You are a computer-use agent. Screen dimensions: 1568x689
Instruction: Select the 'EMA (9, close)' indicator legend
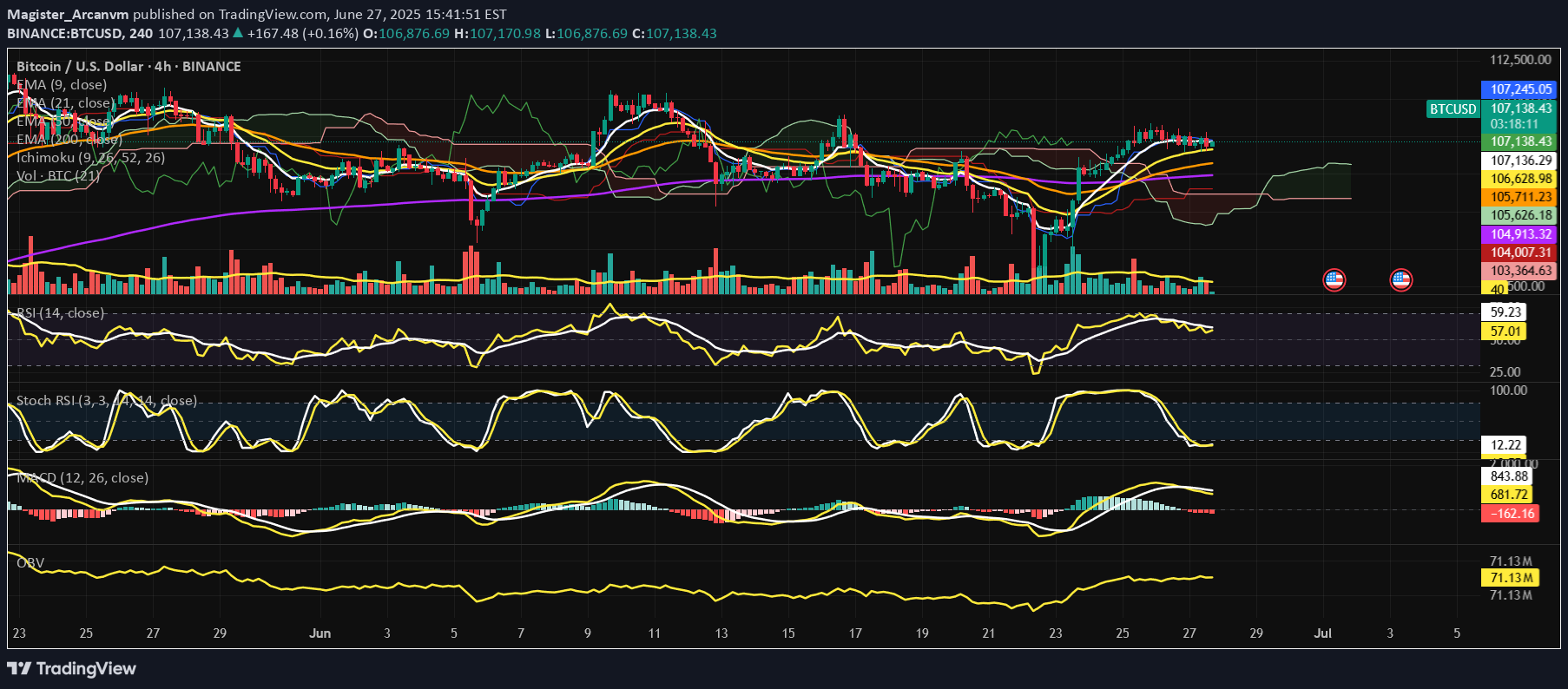point(62,84)
